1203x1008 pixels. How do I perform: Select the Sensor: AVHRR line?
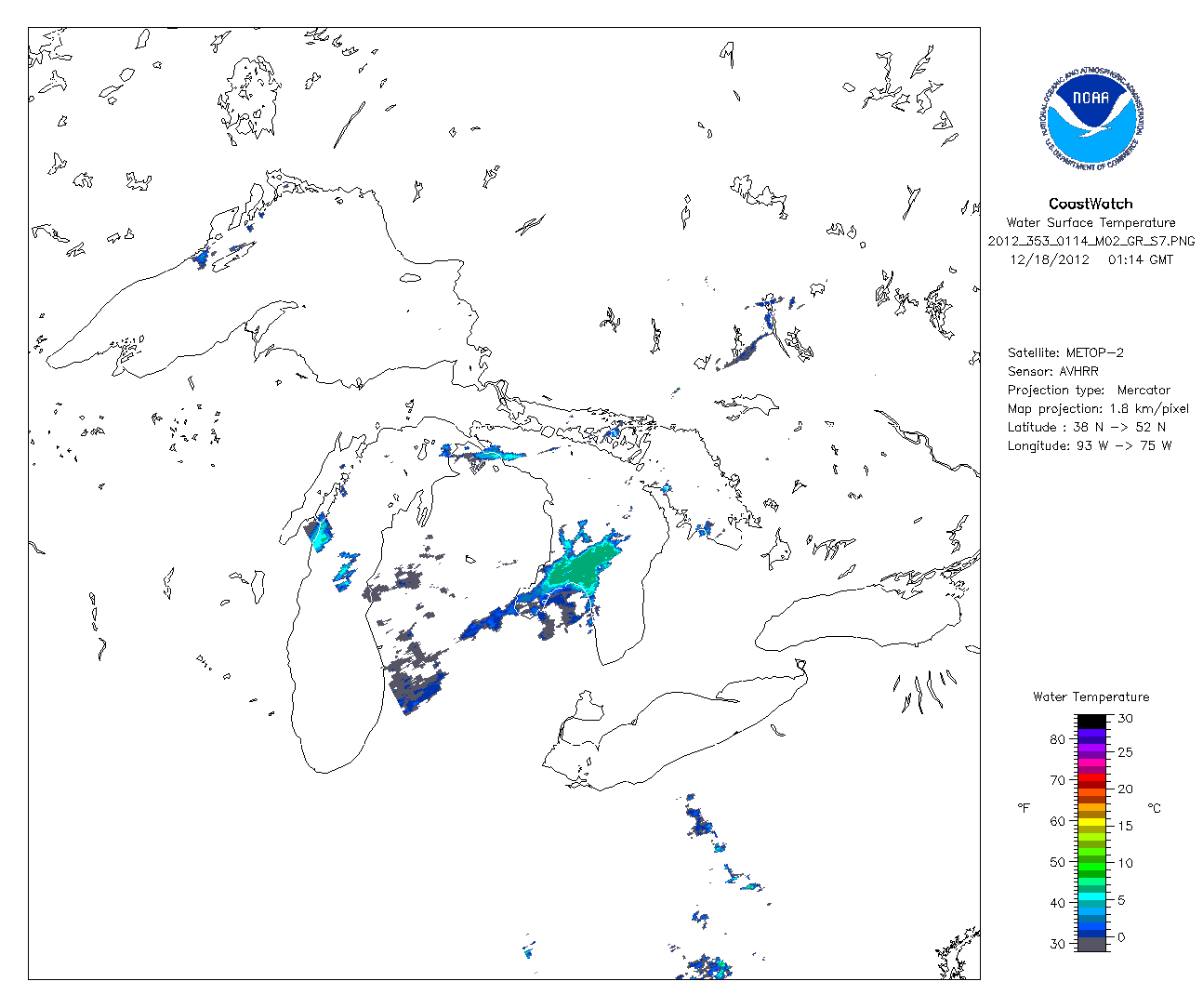click(1052, 372)
